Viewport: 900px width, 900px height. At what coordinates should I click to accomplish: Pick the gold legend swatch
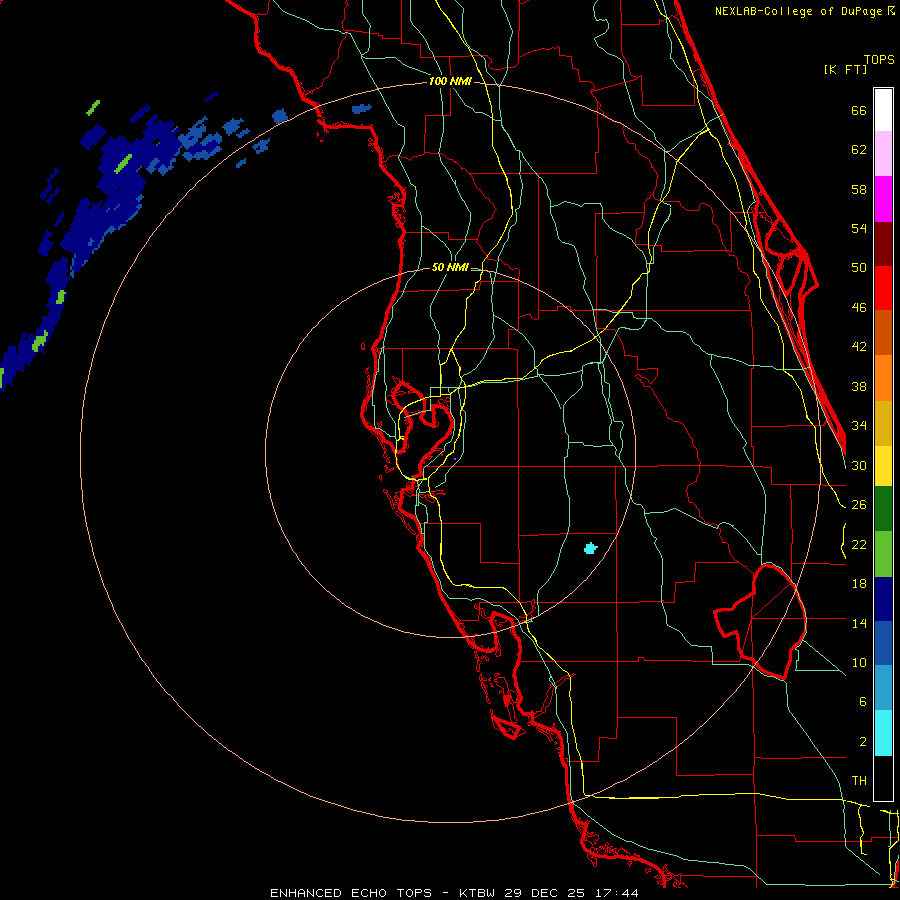pyautogui.click(x=883, y=423)
